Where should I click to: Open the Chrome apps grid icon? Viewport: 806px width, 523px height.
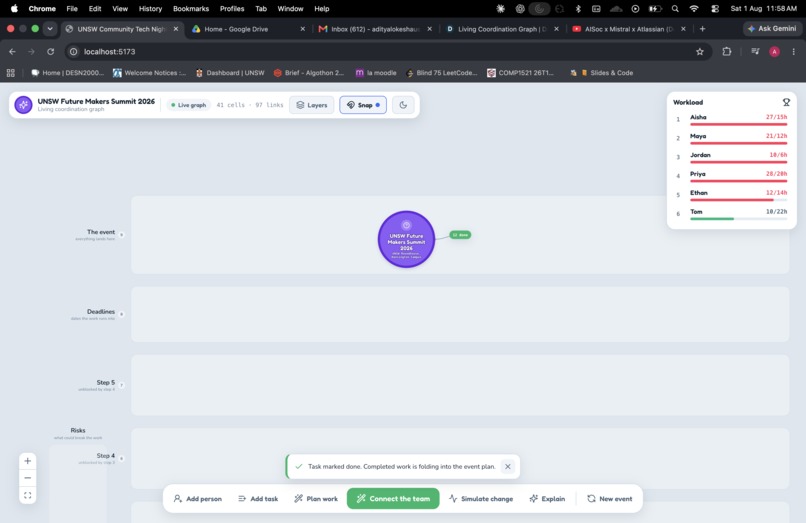click(x=10, y=73)
